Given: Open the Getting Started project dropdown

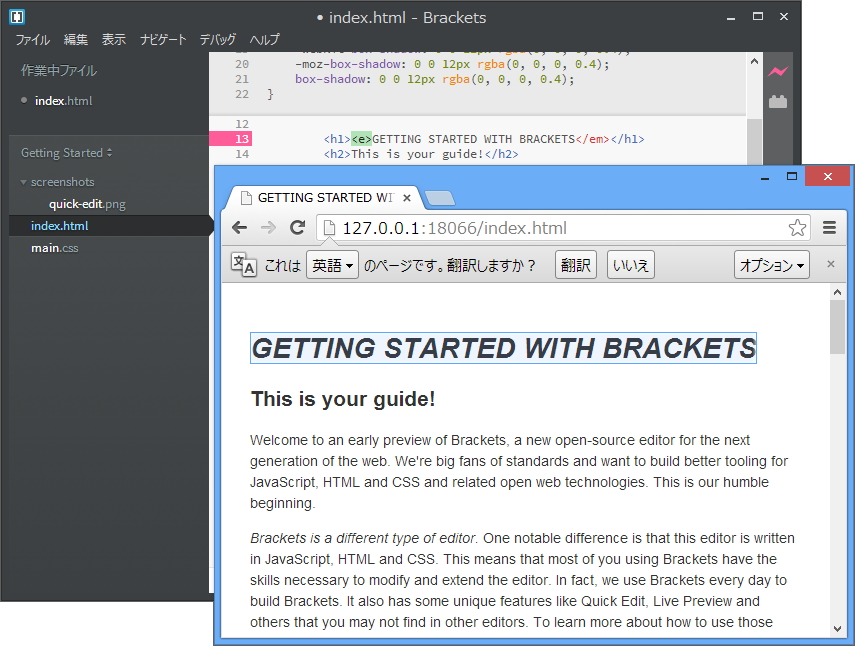Looking at the screenshot, I should pyautogui.click(x=67, y=153).
